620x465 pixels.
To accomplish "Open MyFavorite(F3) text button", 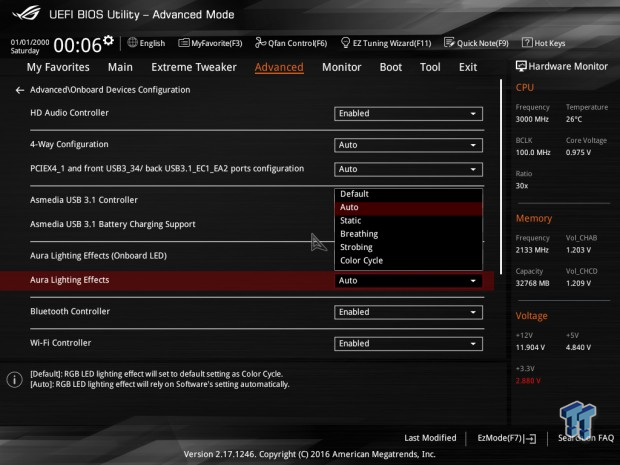I will coord(217,43).
